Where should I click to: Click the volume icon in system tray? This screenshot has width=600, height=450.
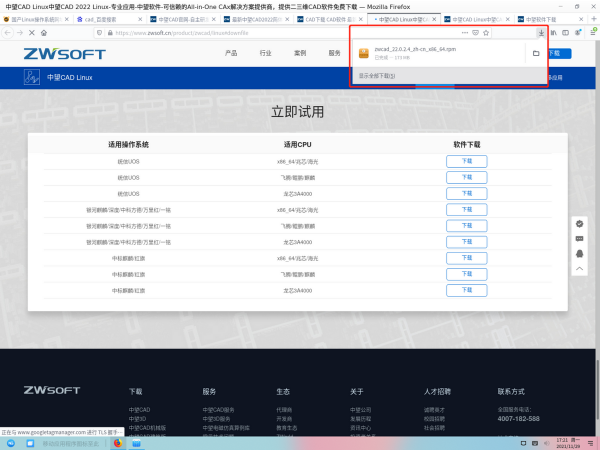(x=547, y=443)
